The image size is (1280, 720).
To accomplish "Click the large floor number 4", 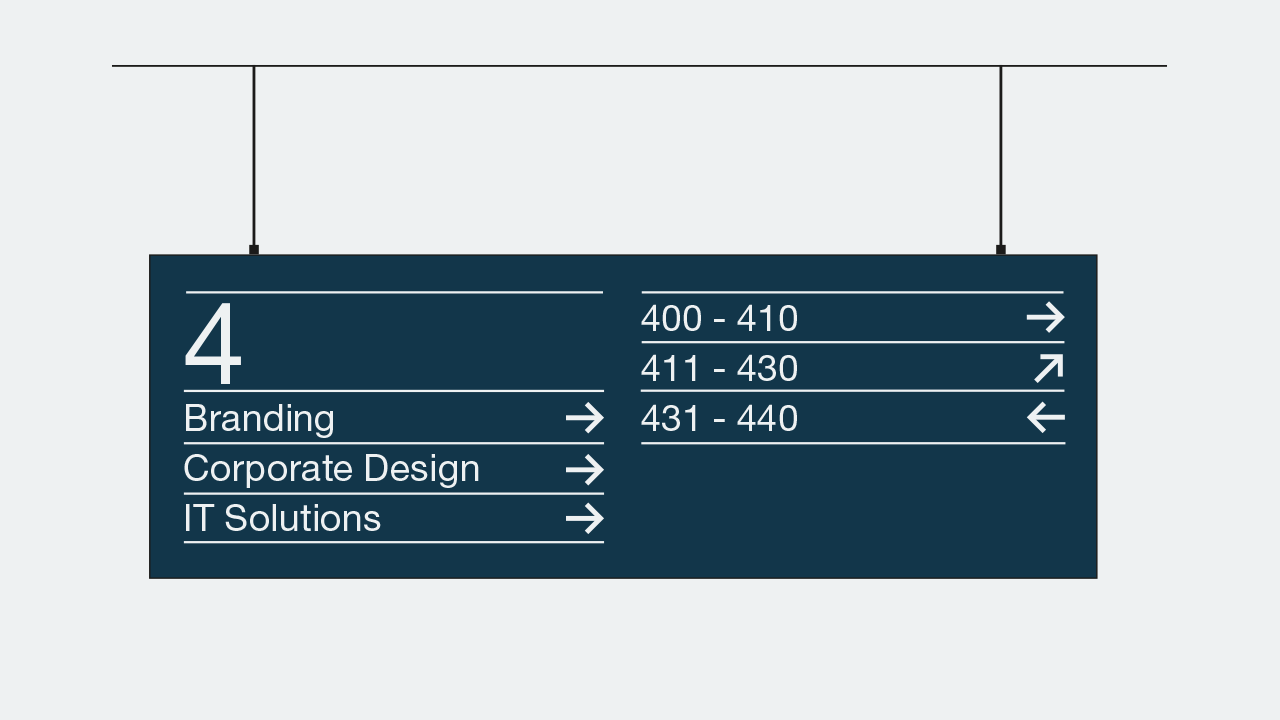I will point(213,344).
